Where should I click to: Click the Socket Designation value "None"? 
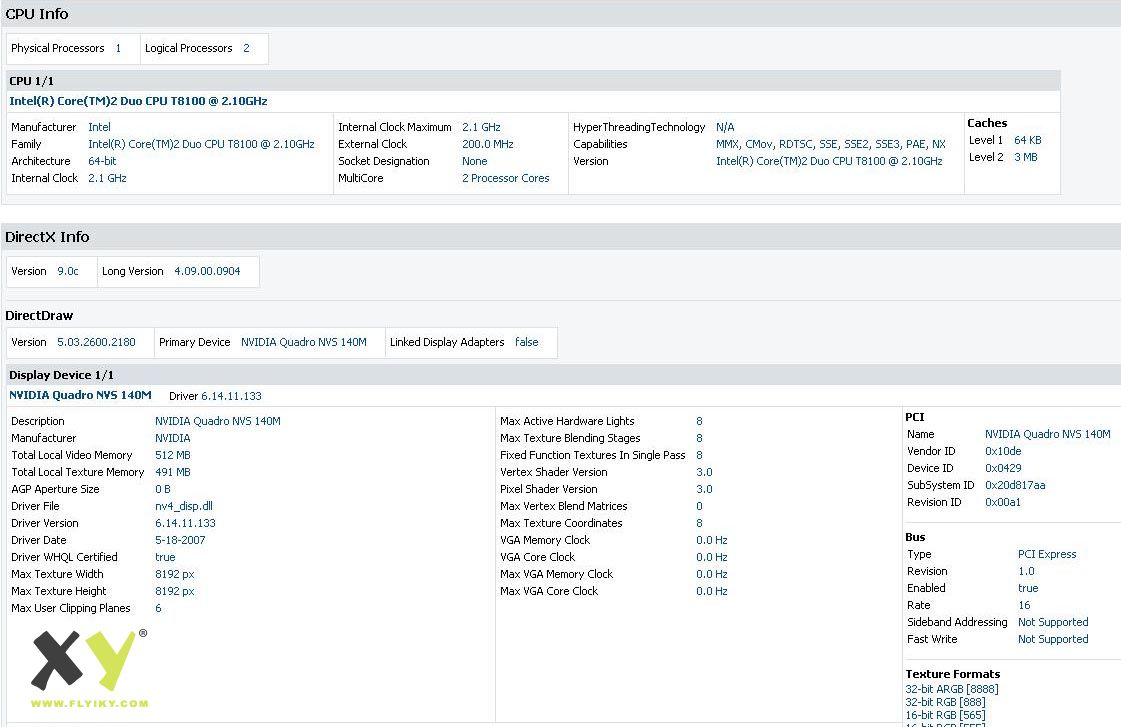[475, 162]
